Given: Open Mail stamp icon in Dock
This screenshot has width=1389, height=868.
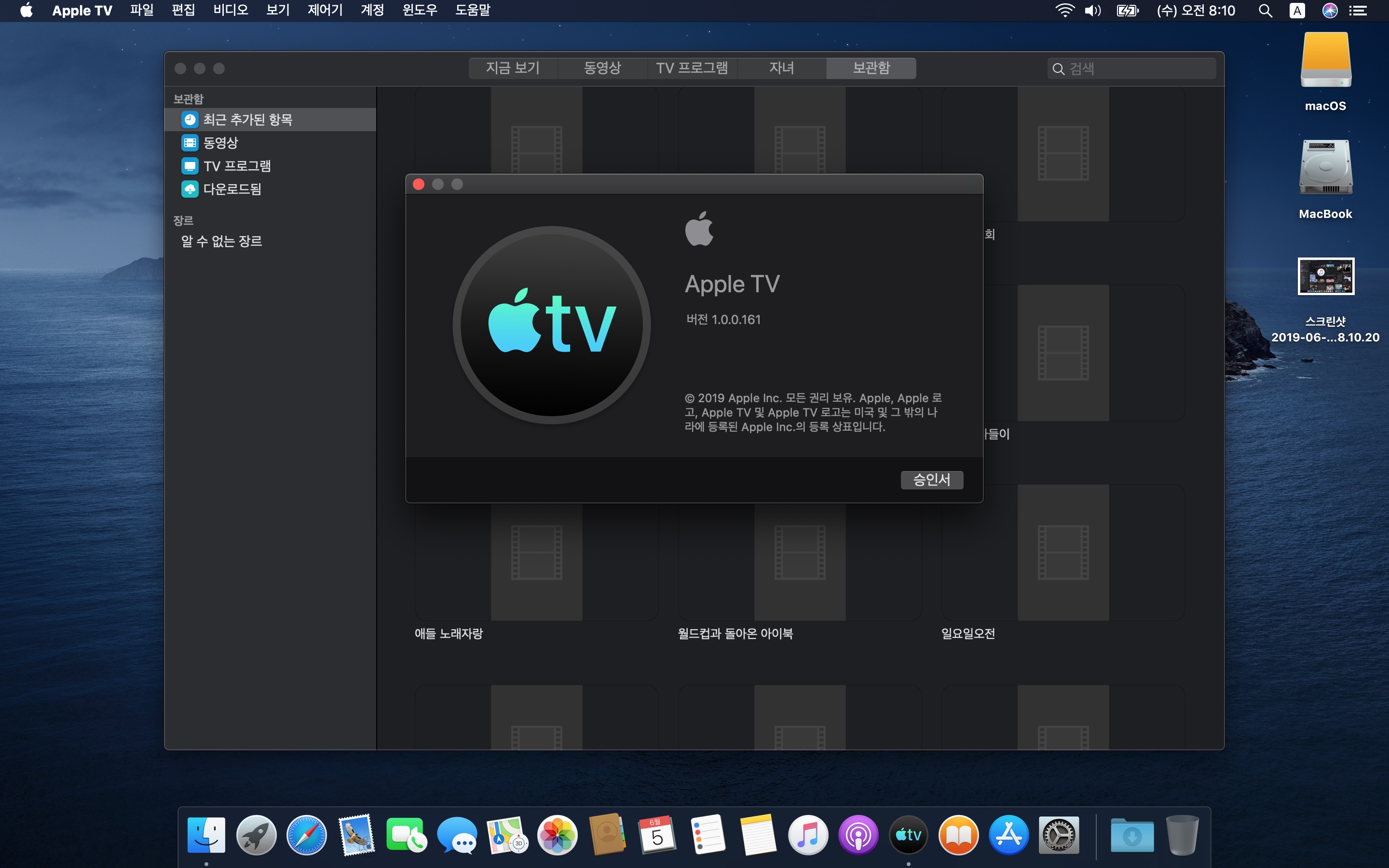Looking at the screenshot, I should click(x=356, y=835).
